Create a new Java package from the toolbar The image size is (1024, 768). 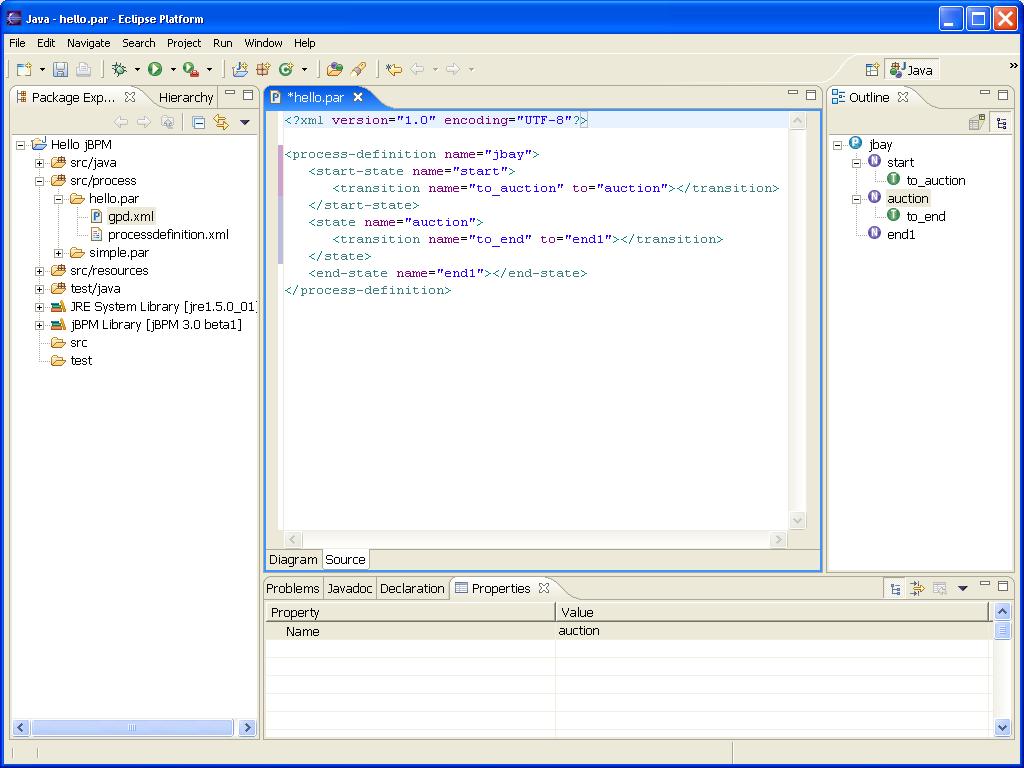[263, 69]
